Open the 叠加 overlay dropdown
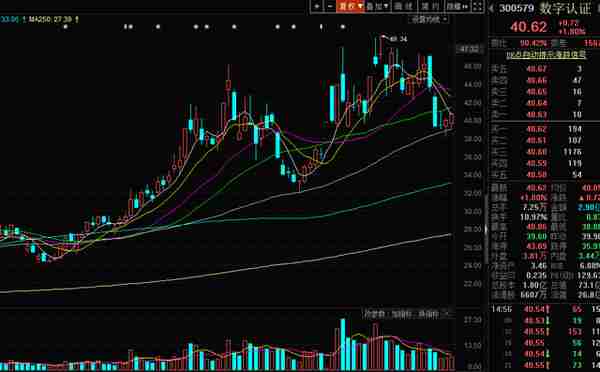Screen dimensions: 600x372 [377, 6]
